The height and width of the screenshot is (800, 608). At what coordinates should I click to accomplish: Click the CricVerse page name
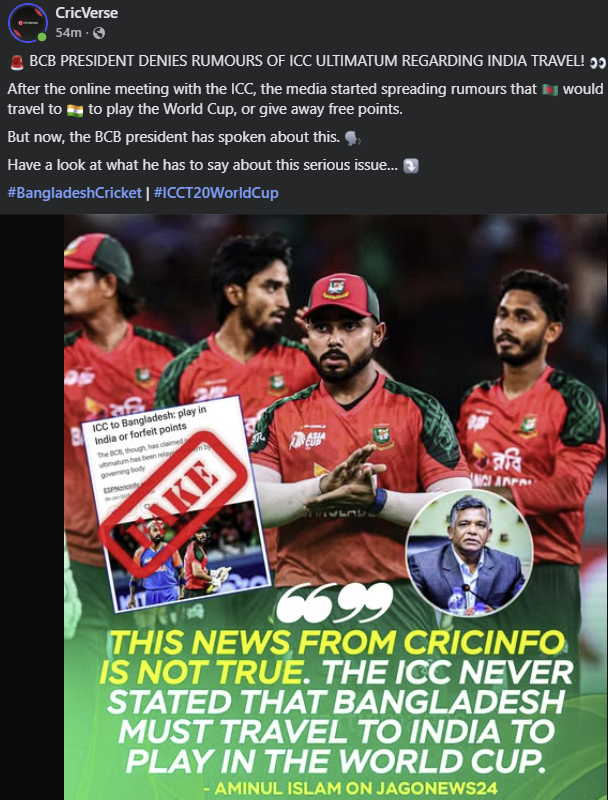point(86,13)
